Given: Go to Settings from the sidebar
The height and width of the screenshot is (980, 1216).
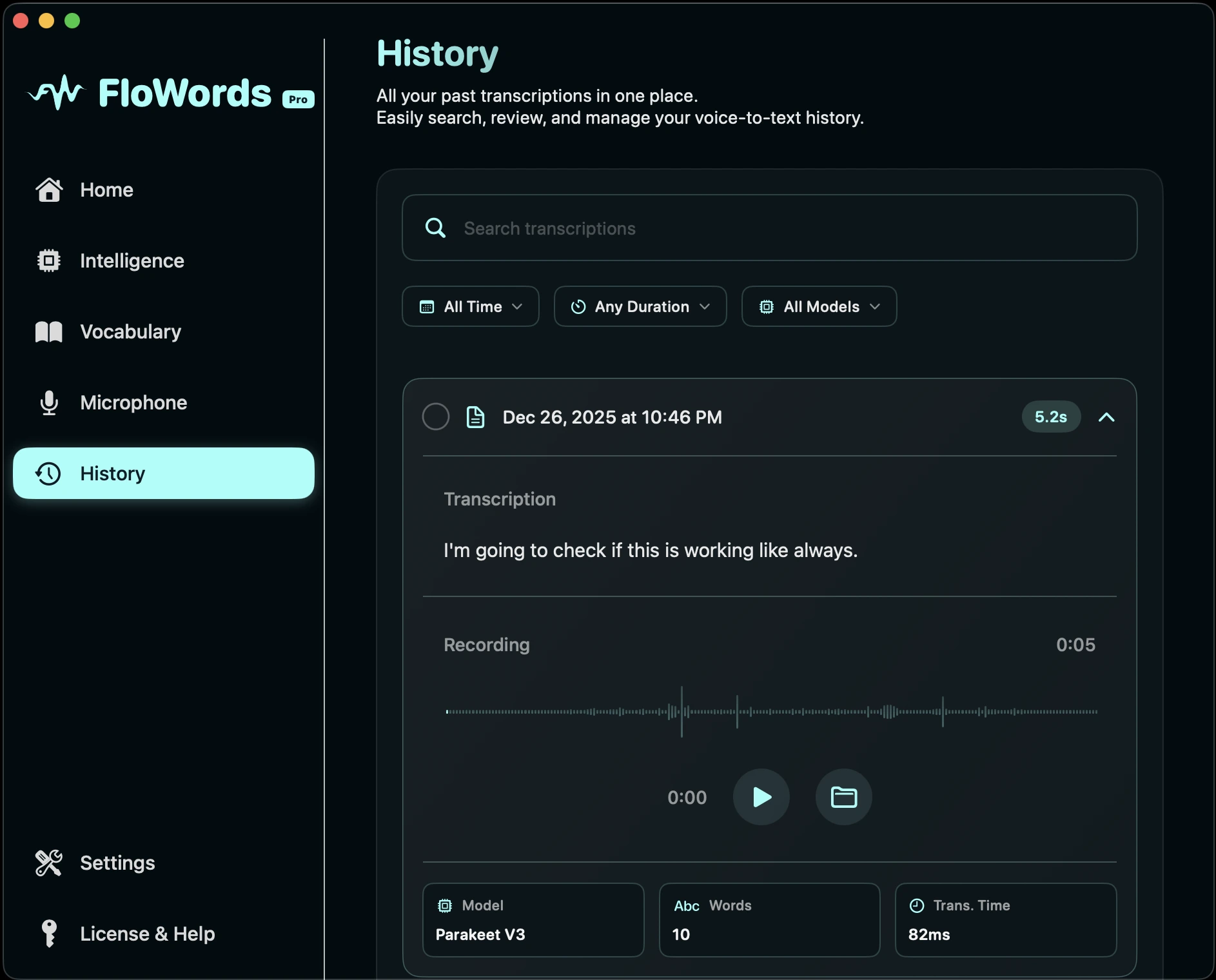Looking at the screenshot, I should pos(117,863).
